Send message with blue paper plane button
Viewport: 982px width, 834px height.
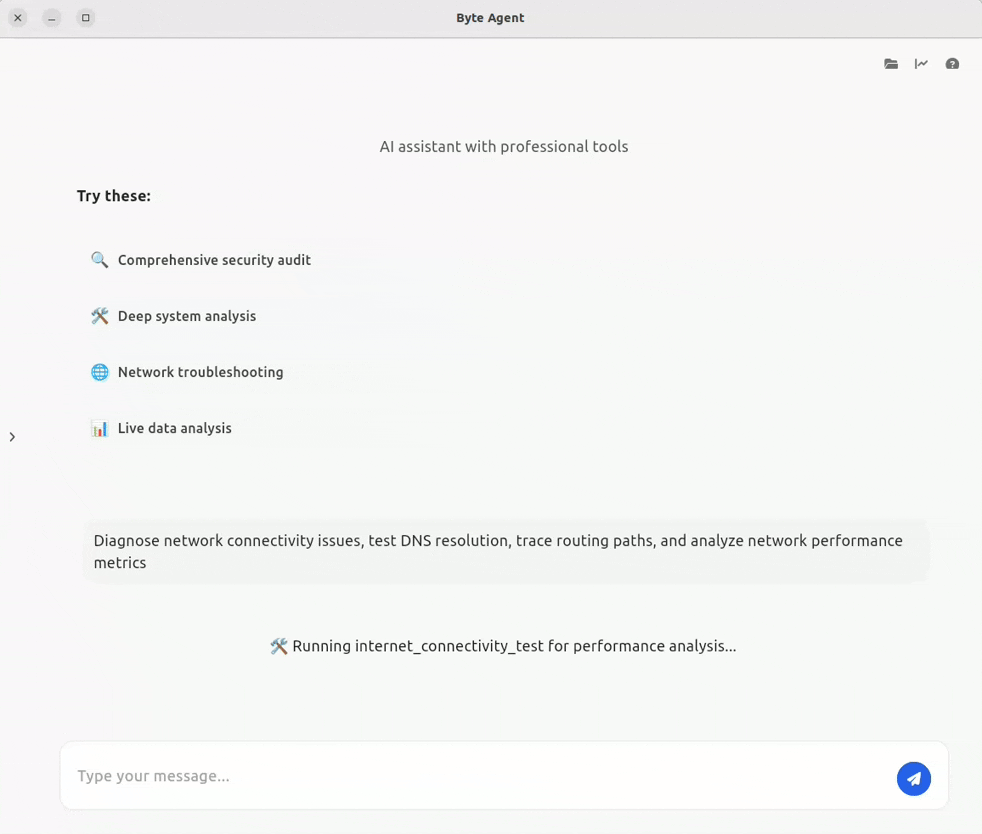click(914, 778)
